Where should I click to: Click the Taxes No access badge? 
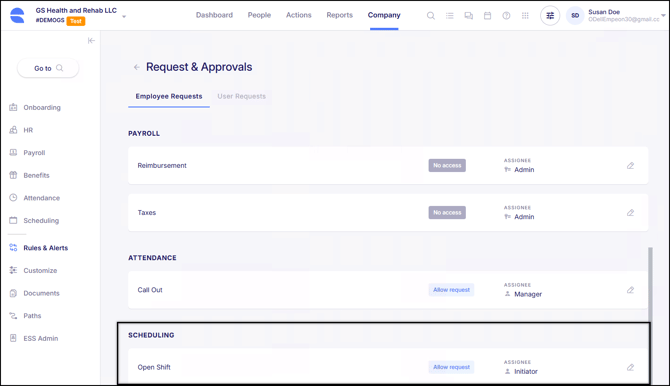(447, 212)
